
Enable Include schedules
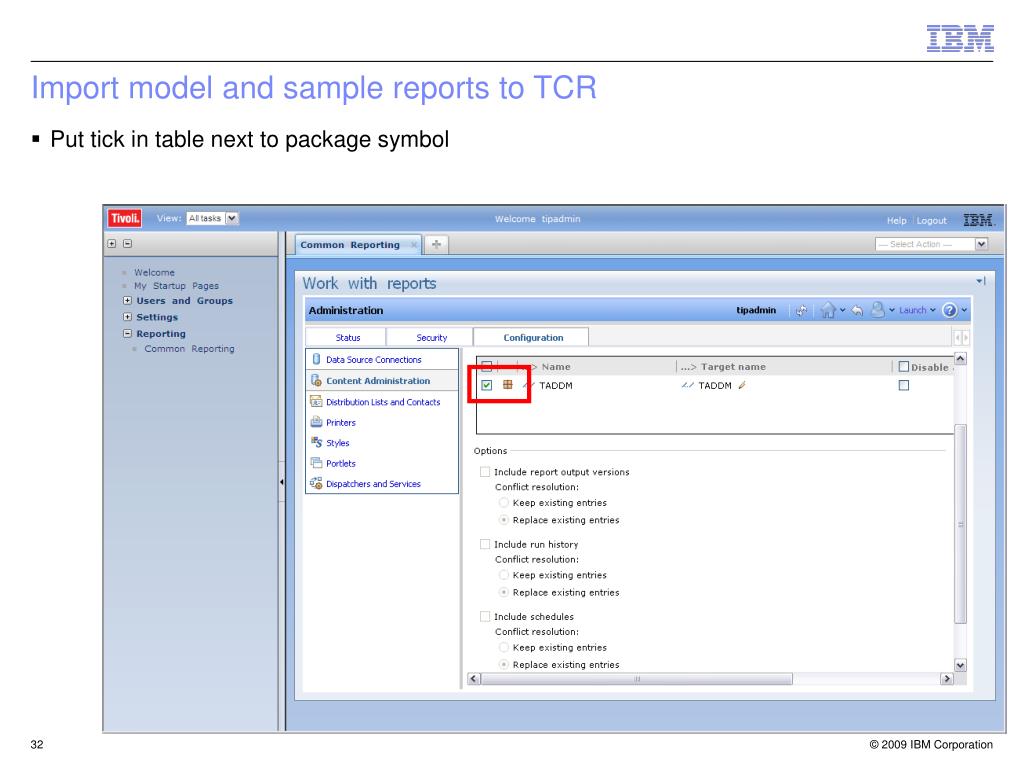point(485,616)
